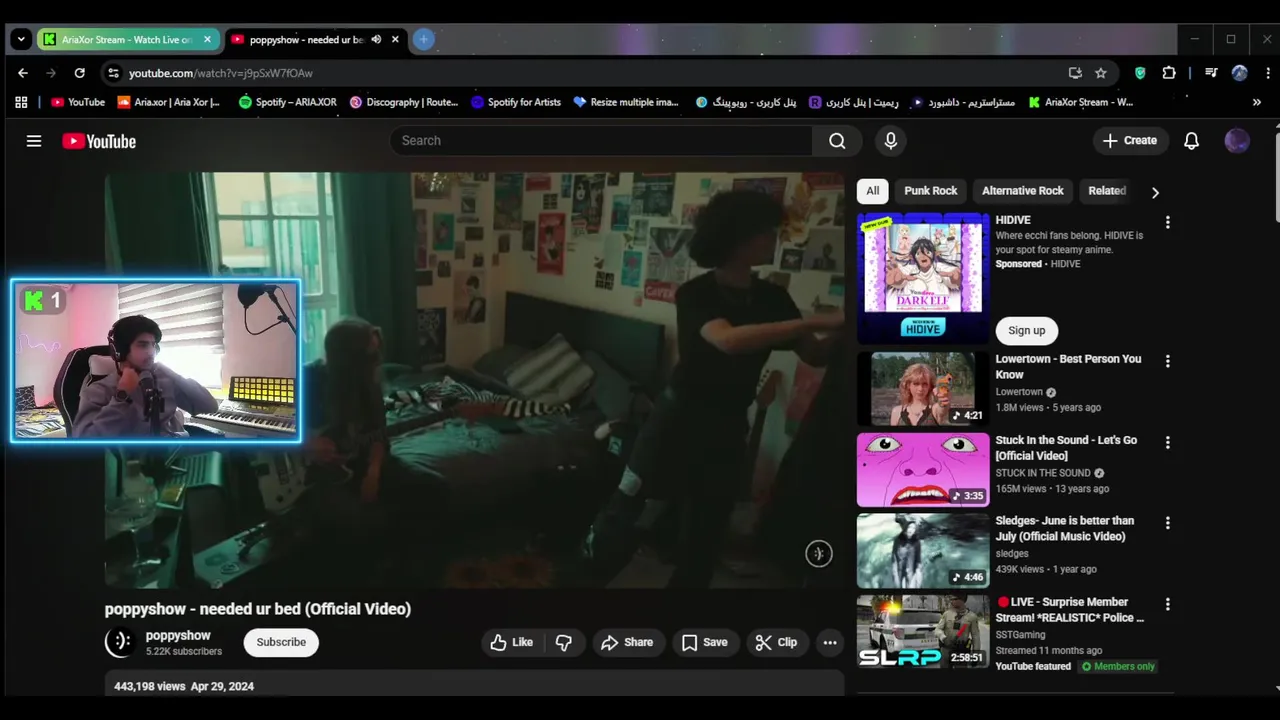The width and height of the screenshot is (1280, 720).
Task: Show more bookmarks with the chevron
Action: [1257, 102]
